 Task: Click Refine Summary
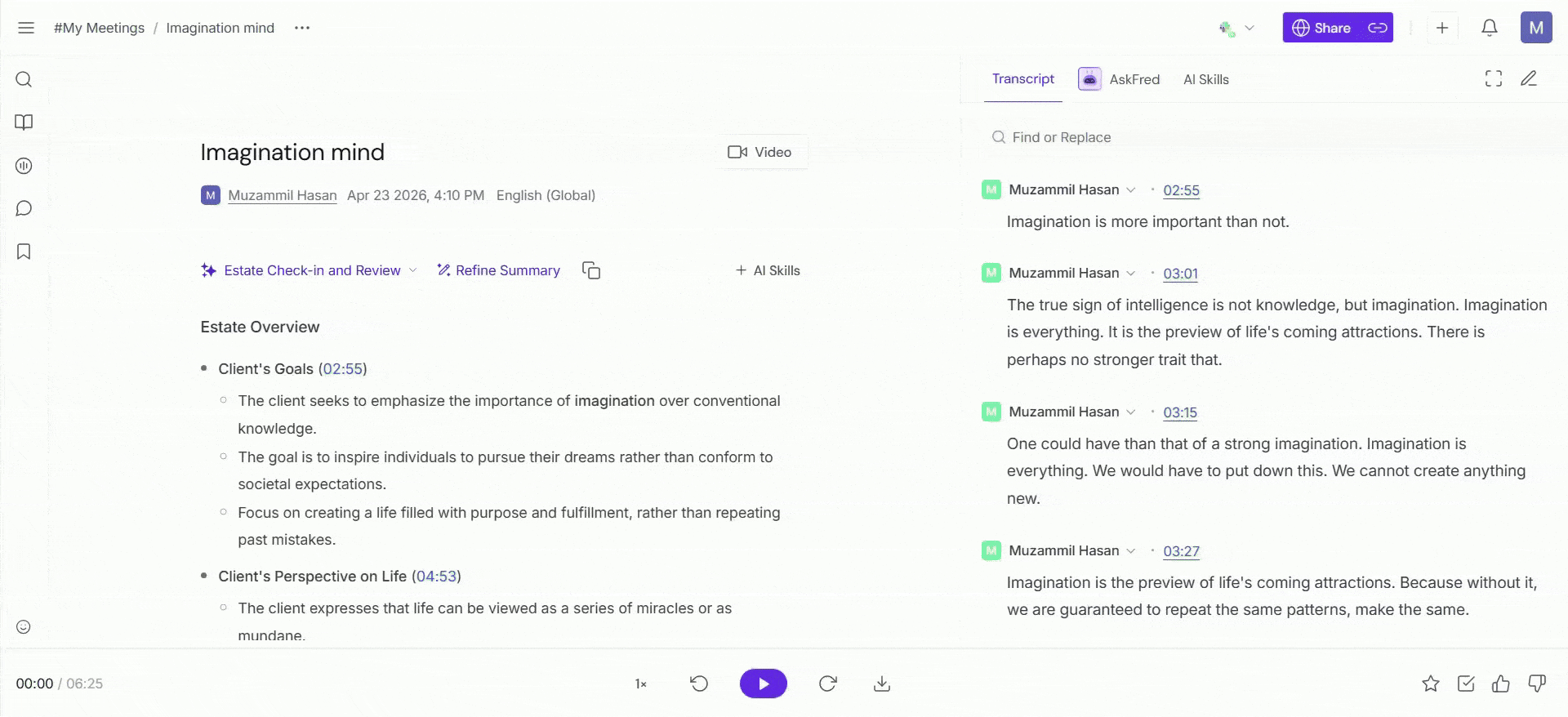(498, 270)
